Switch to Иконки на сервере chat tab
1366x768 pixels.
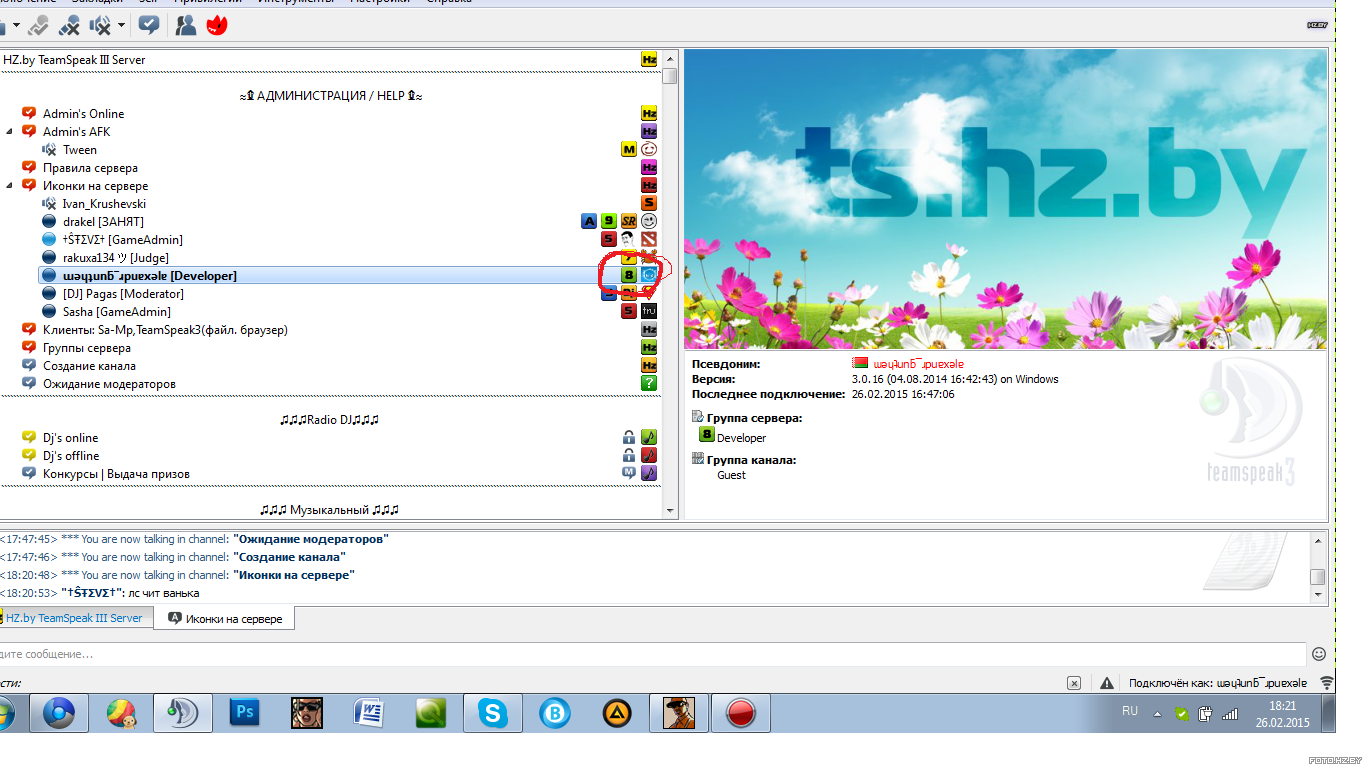click(x=226, y=619)
